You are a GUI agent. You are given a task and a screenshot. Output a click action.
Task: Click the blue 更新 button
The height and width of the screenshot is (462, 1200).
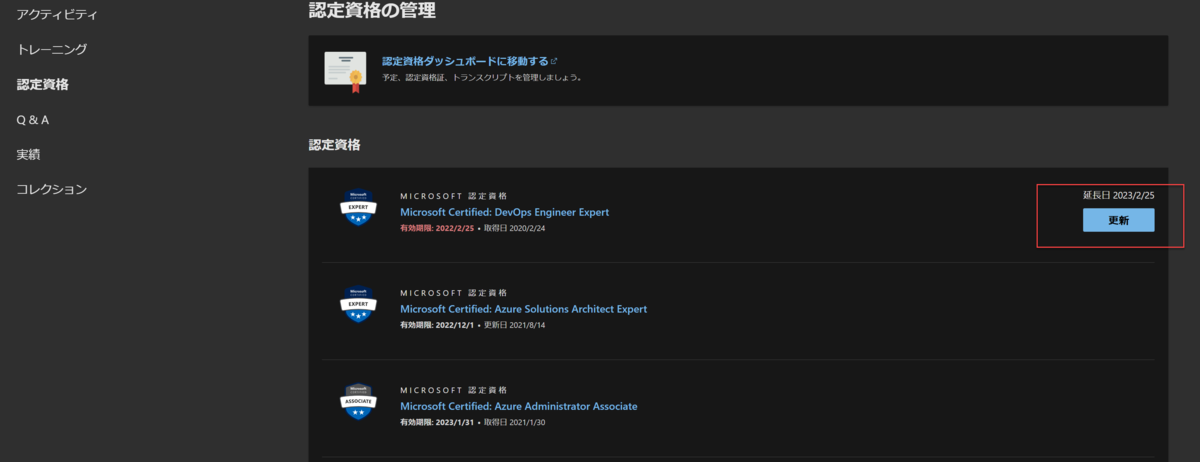[1118, 220]
